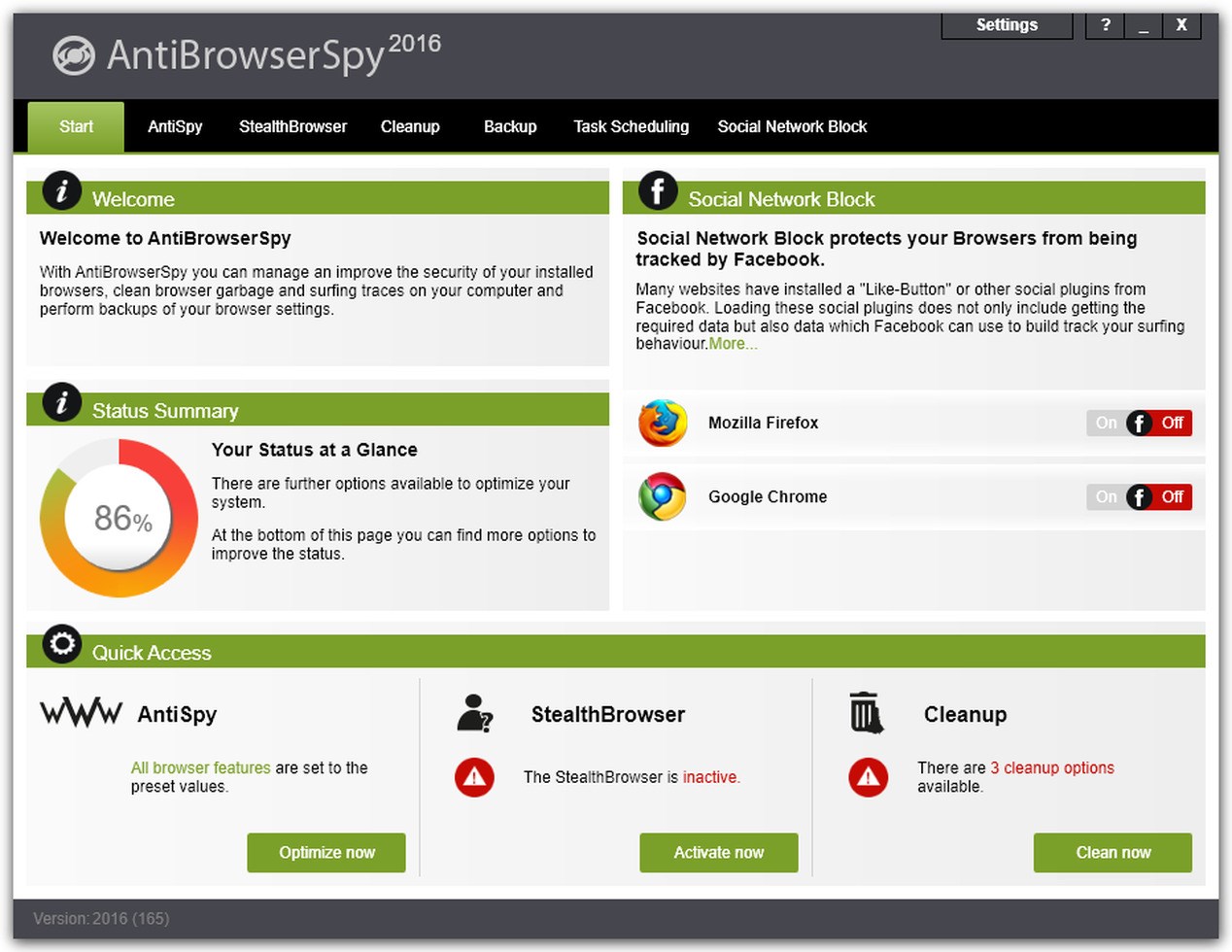The image size is (1232, 952).
Task: Click the 3 cleanup options link
Action: [x=1052, y=767]
